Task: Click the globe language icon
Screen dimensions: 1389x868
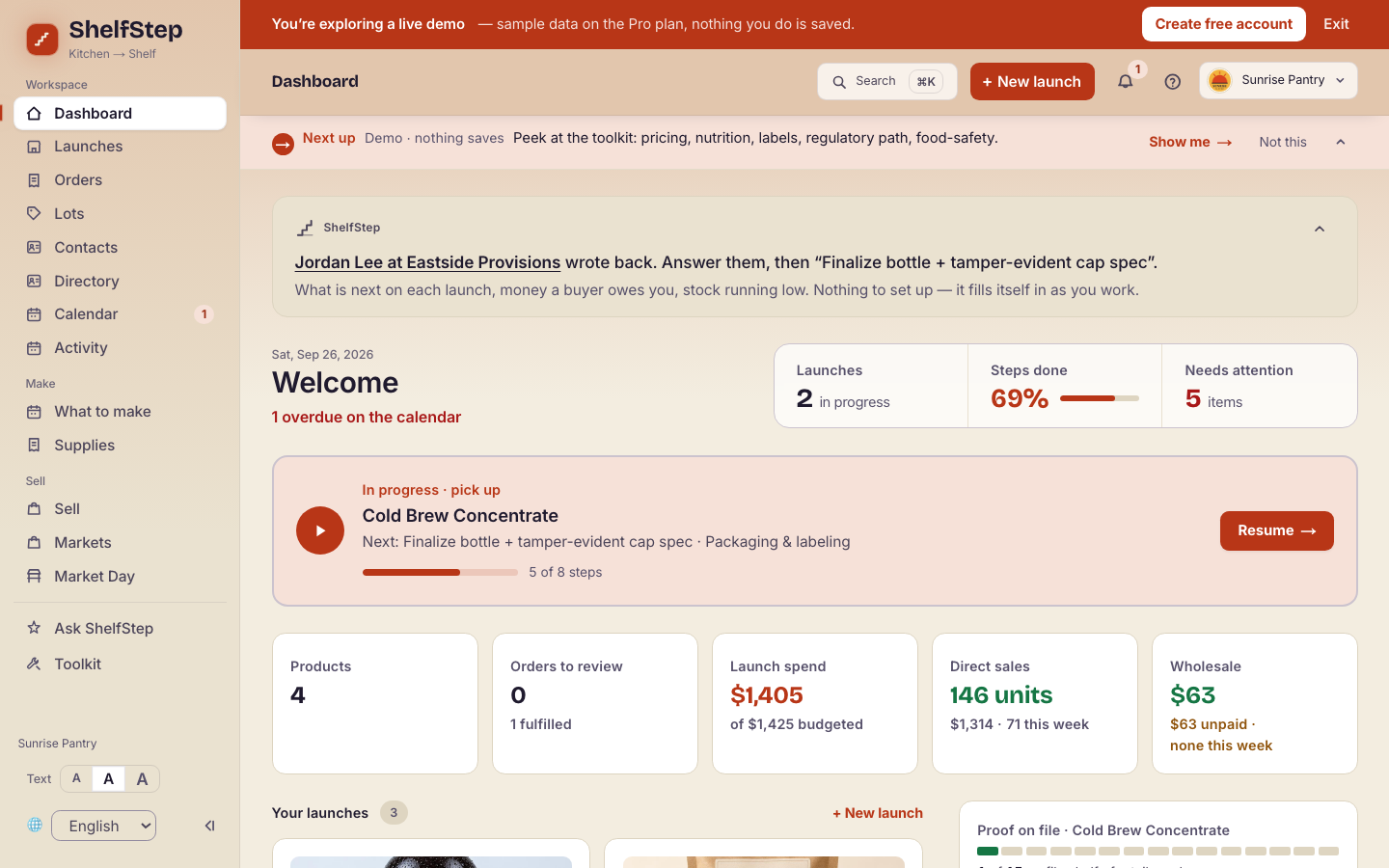Action: pyautogui.click(x=35, y=826)
